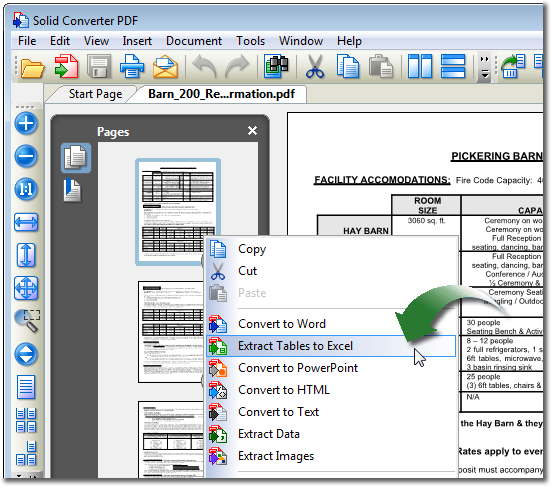Select the second page thumbnail

click(172, 332)
